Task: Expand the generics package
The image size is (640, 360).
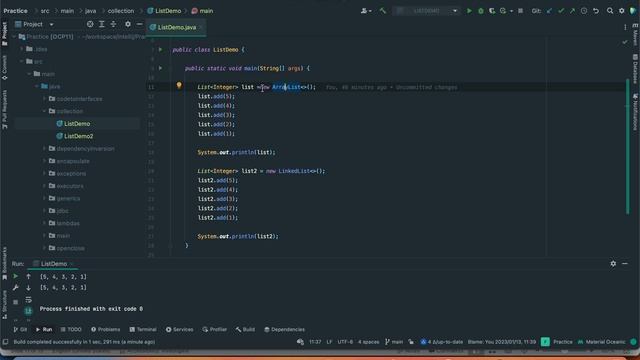Action: (x=44, y=198)
